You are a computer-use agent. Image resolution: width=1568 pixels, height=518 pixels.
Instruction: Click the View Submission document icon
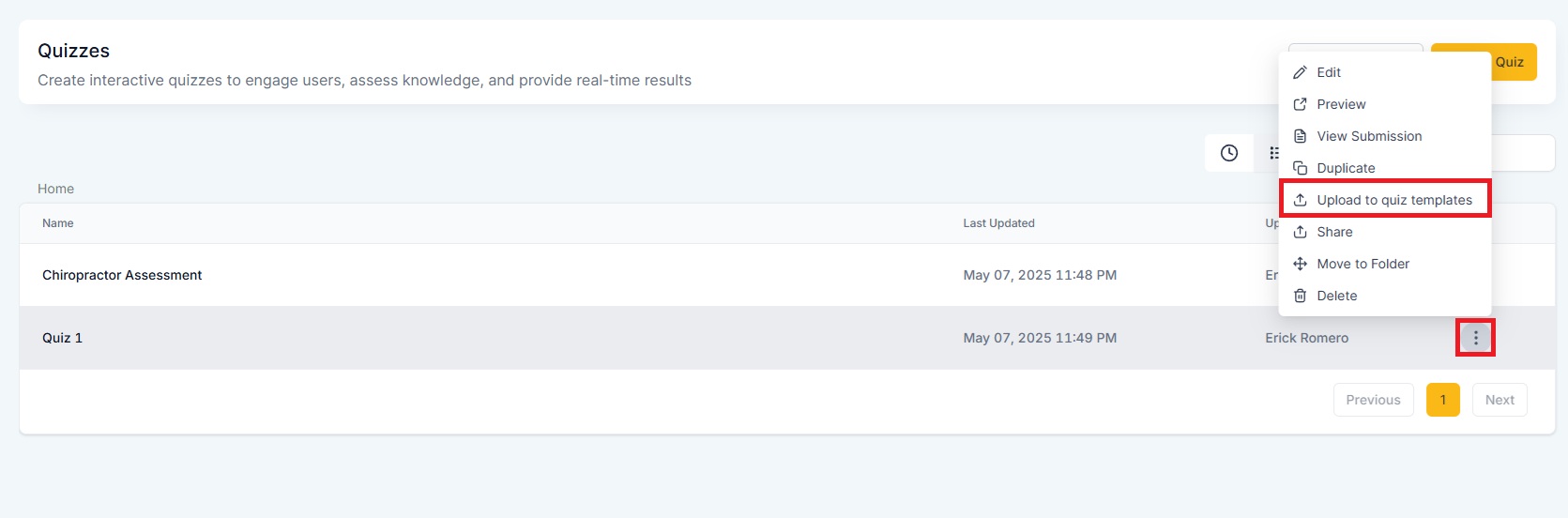1300,136
